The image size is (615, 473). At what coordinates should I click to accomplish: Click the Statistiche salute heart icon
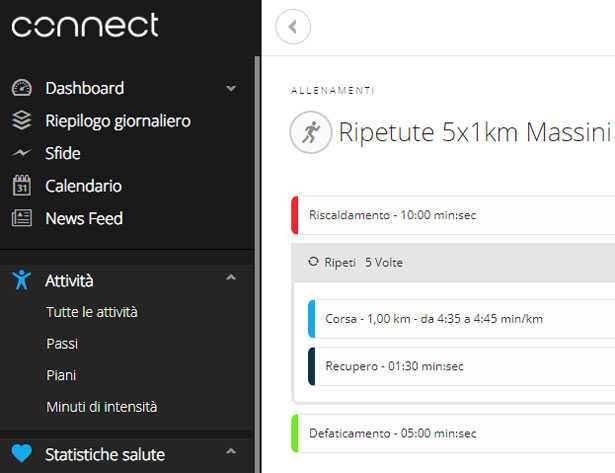[x=22, y=454]
